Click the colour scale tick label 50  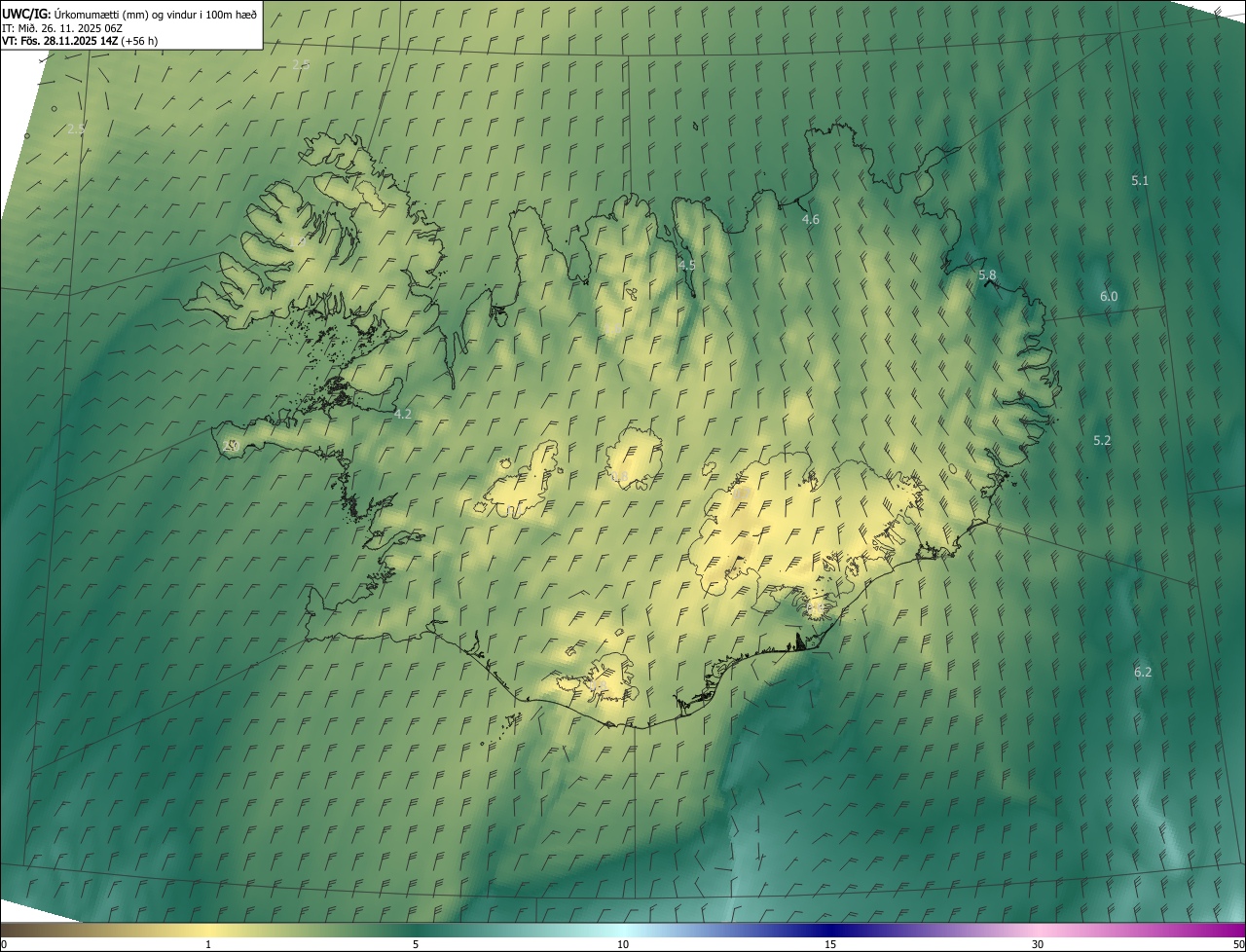(1238, 944)
